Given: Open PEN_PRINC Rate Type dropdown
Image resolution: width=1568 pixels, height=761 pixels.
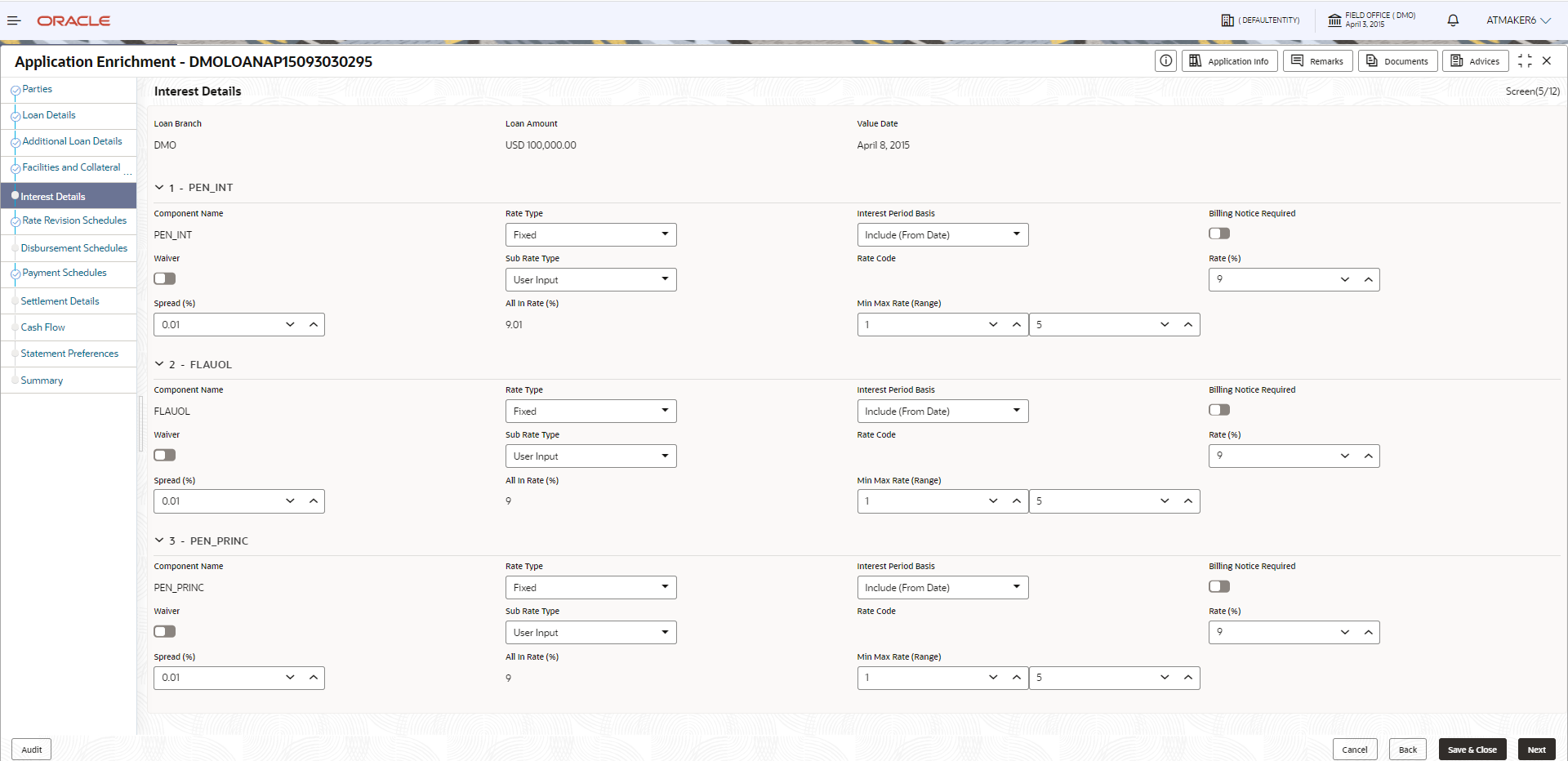Looking at the screenshot, I should [590, 587].
